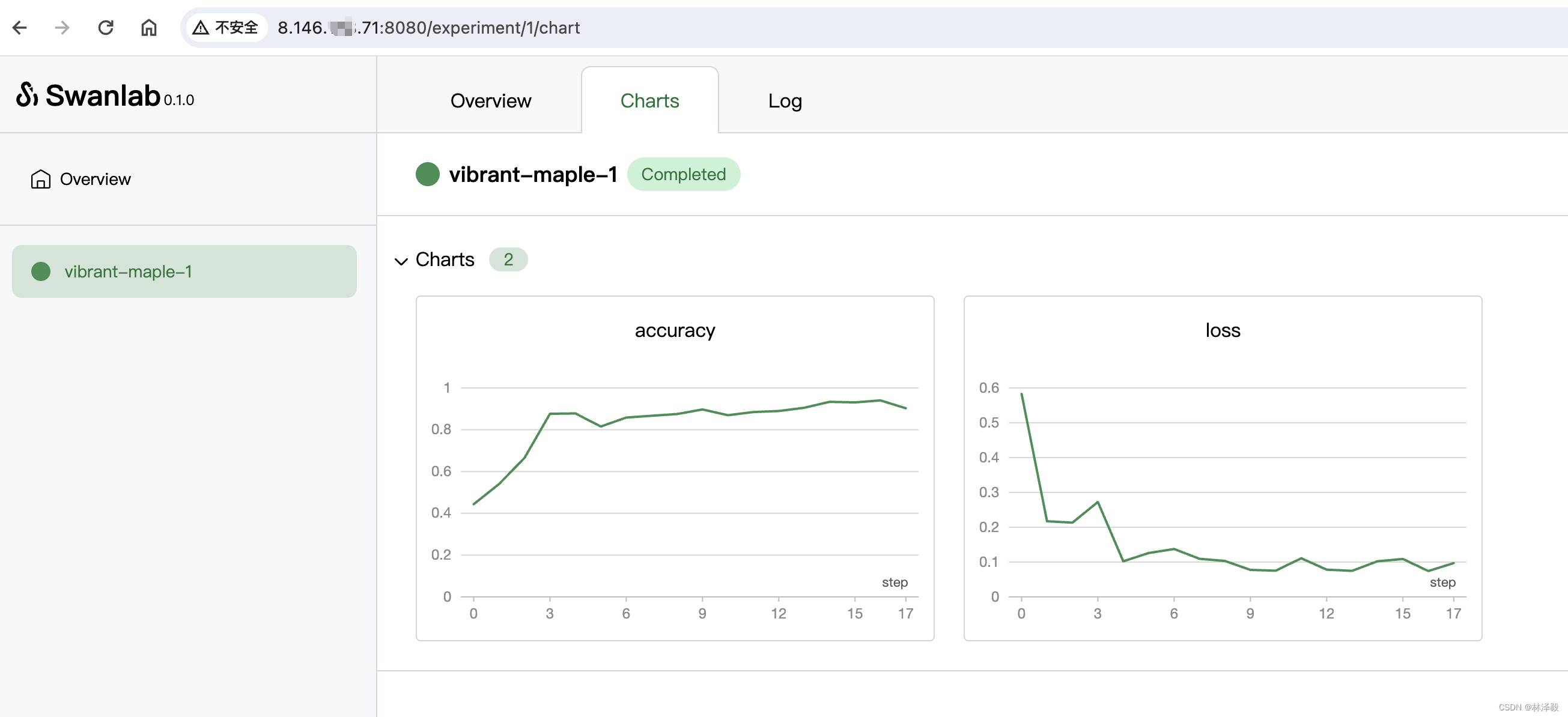Click the browser forward arrow

click(x=62, y=28)
